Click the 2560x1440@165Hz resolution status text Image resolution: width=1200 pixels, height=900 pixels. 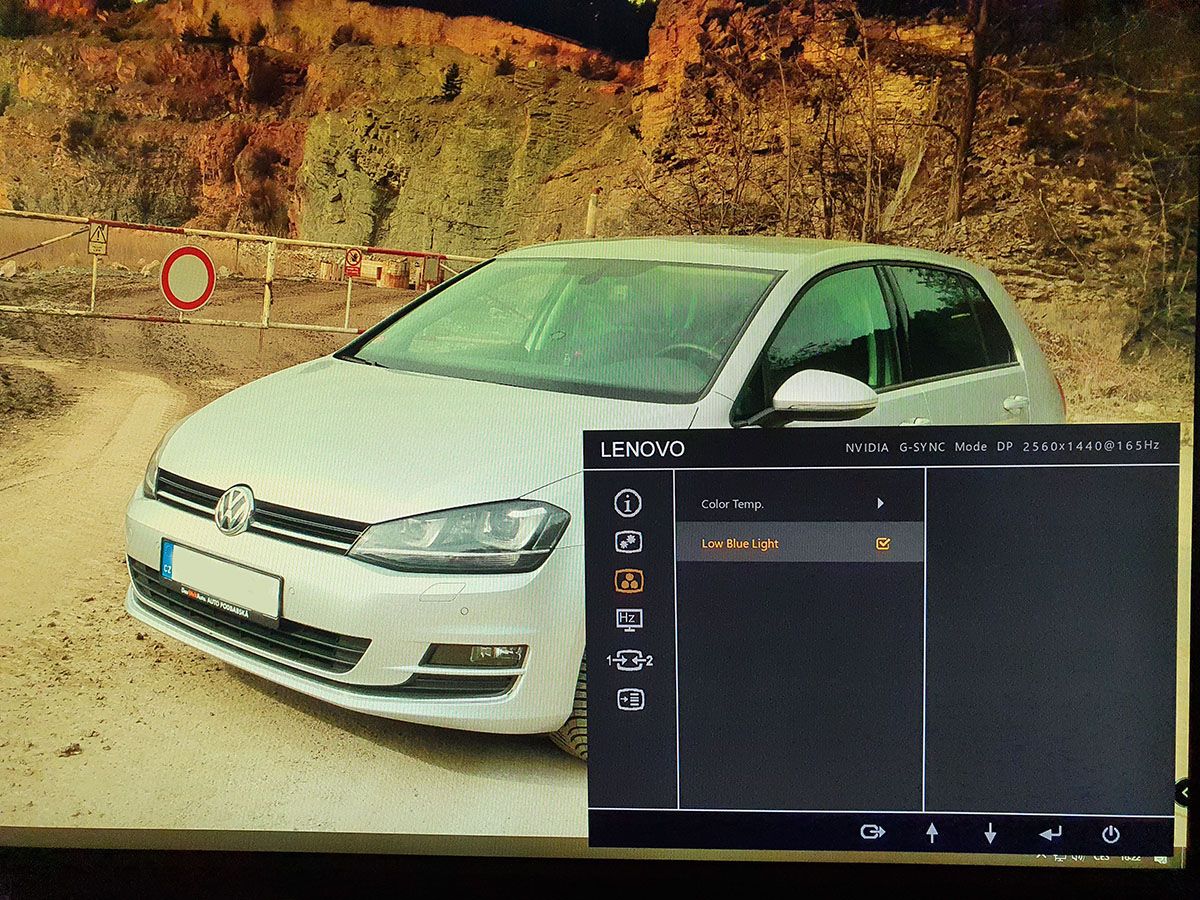[x=1091, y=446]
